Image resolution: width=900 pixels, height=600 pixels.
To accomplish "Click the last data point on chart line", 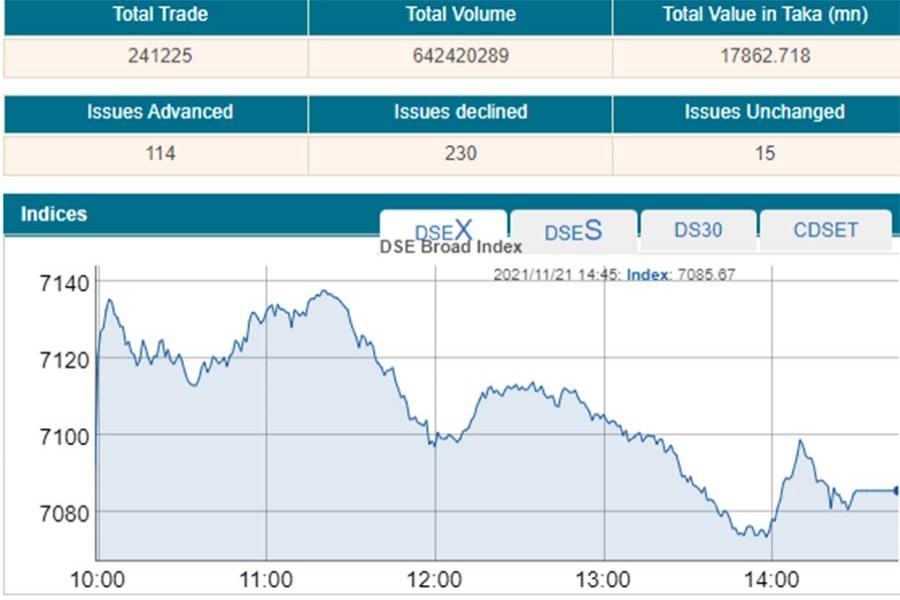I will (x=896, y=490).
